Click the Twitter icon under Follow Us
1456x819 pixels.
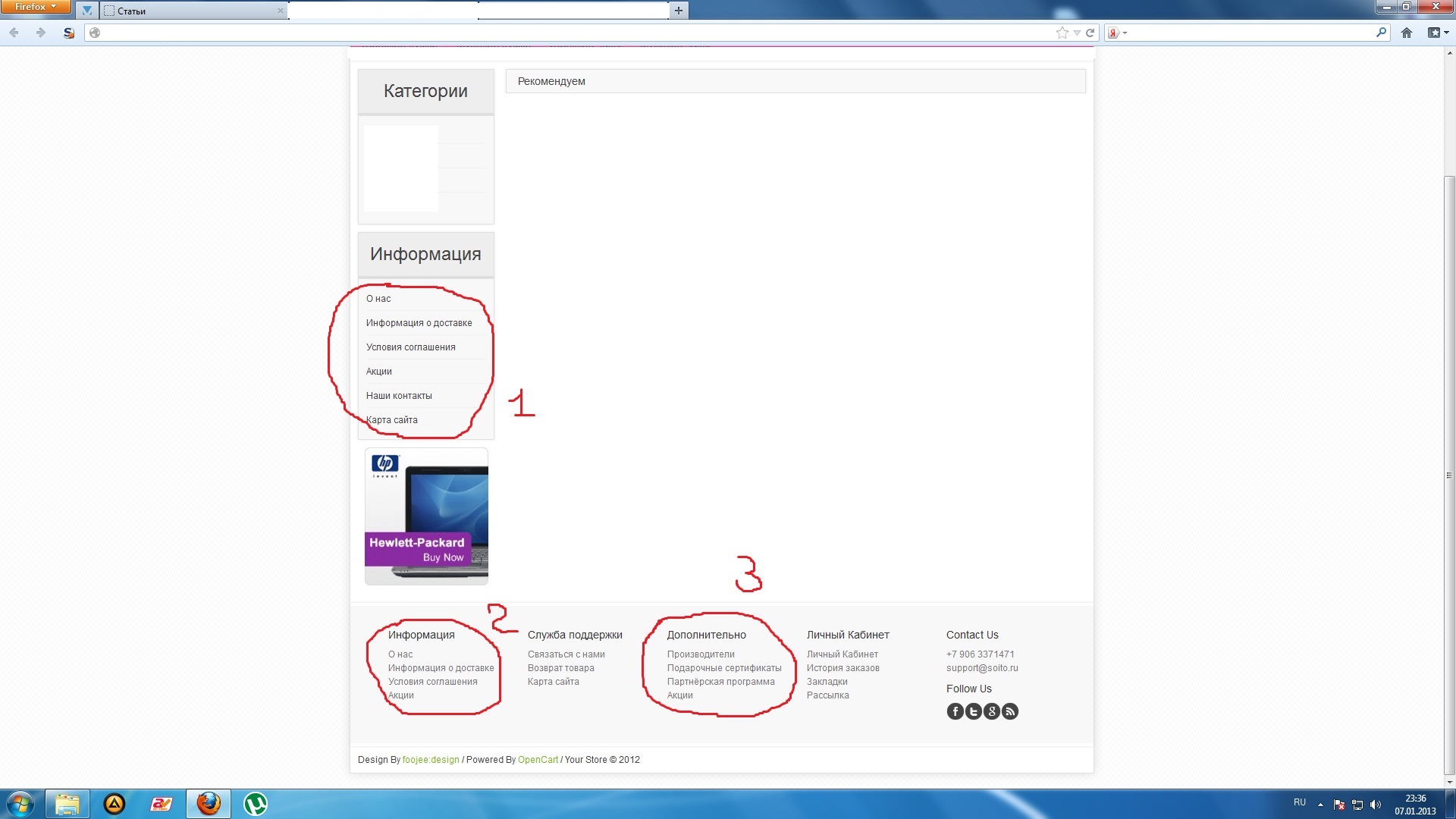point(973,711)
